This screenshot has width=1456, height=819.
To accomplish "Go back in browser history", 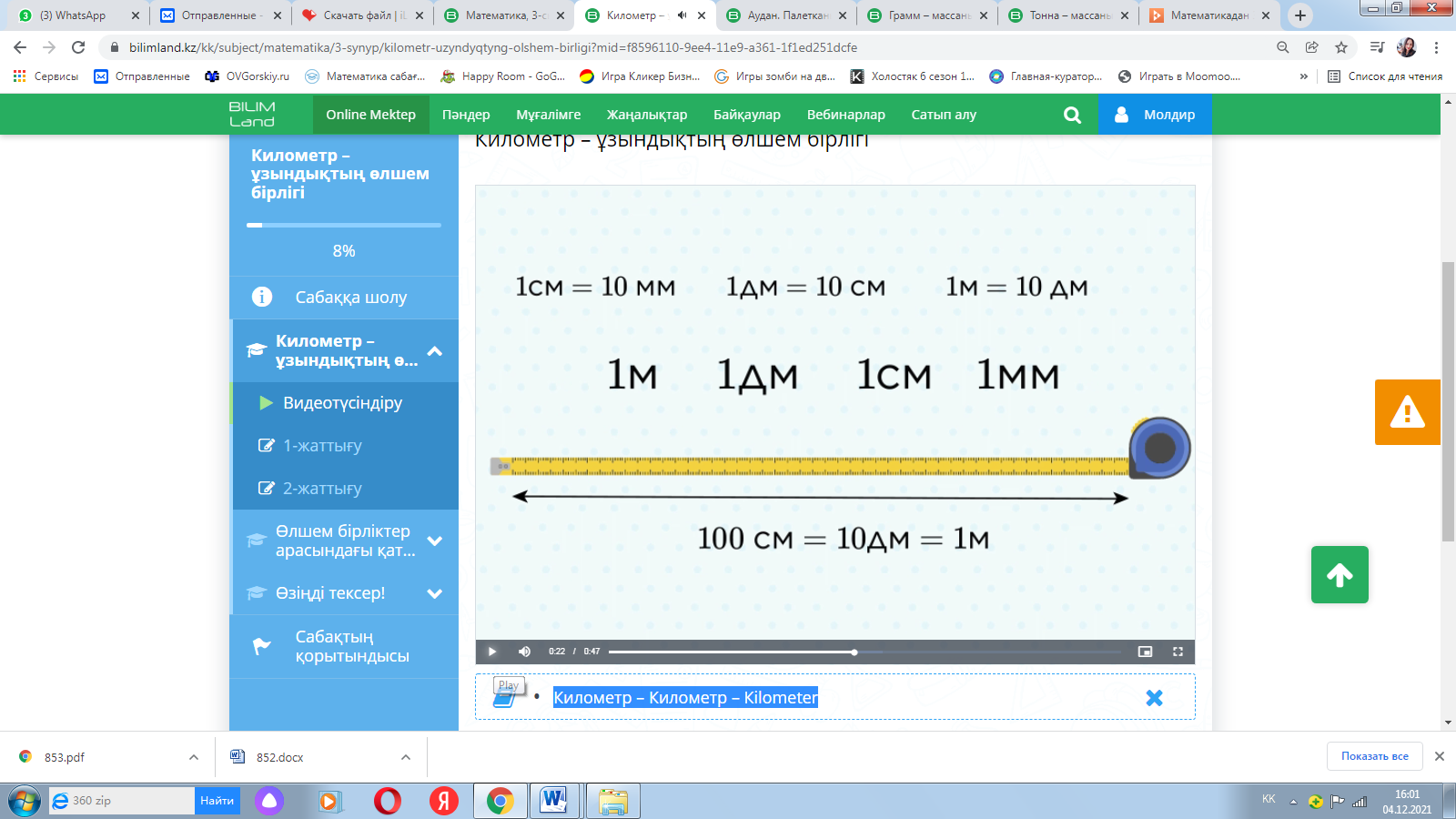I will tap(20, 47).
